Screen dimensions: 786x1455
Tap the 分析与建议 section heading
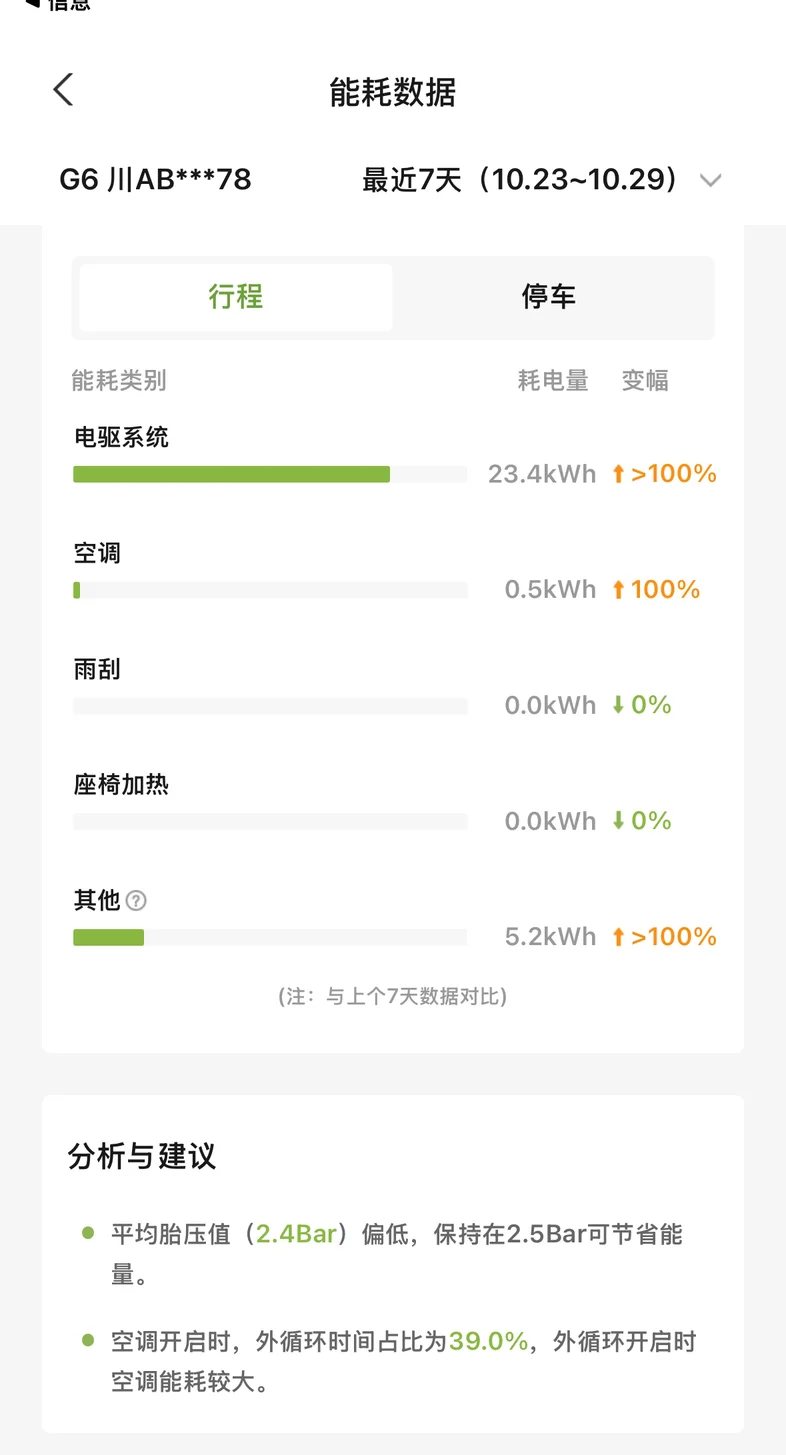[142, 1157]
